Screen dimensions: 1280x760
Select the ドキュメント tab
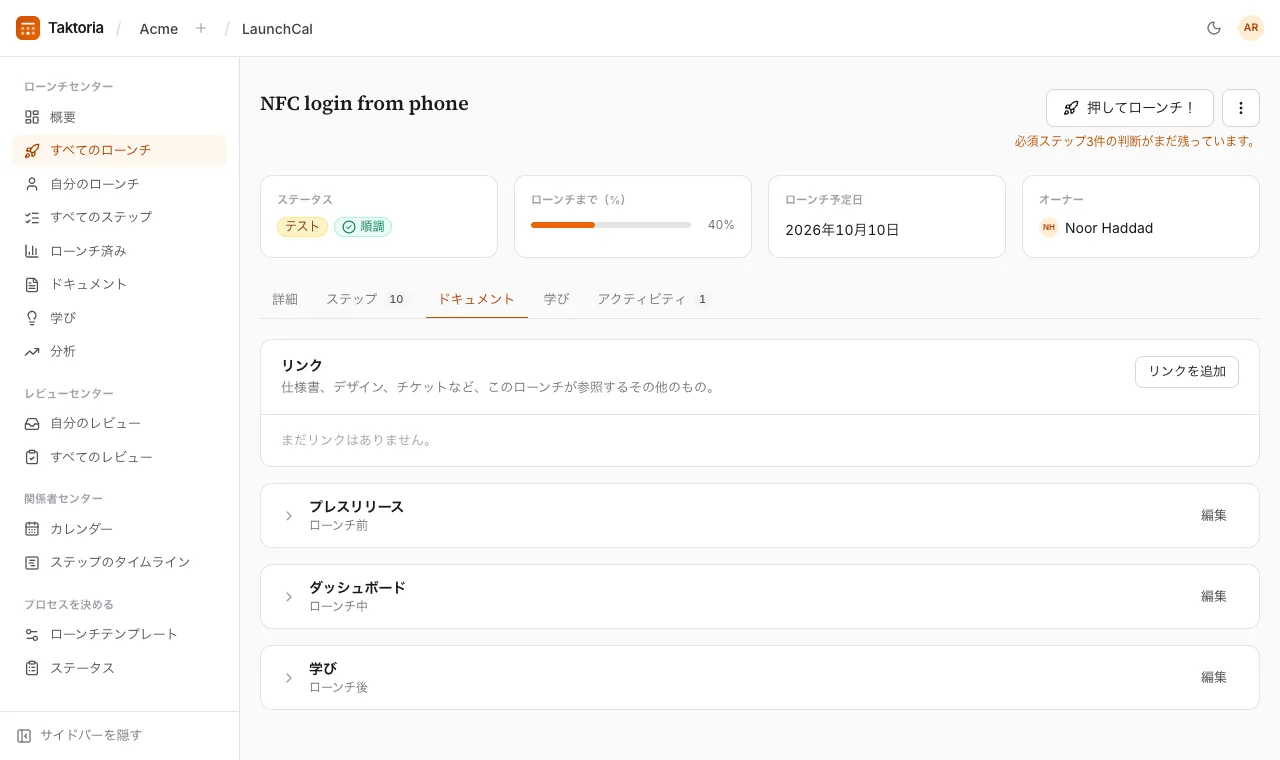click(x=477, y=299)
